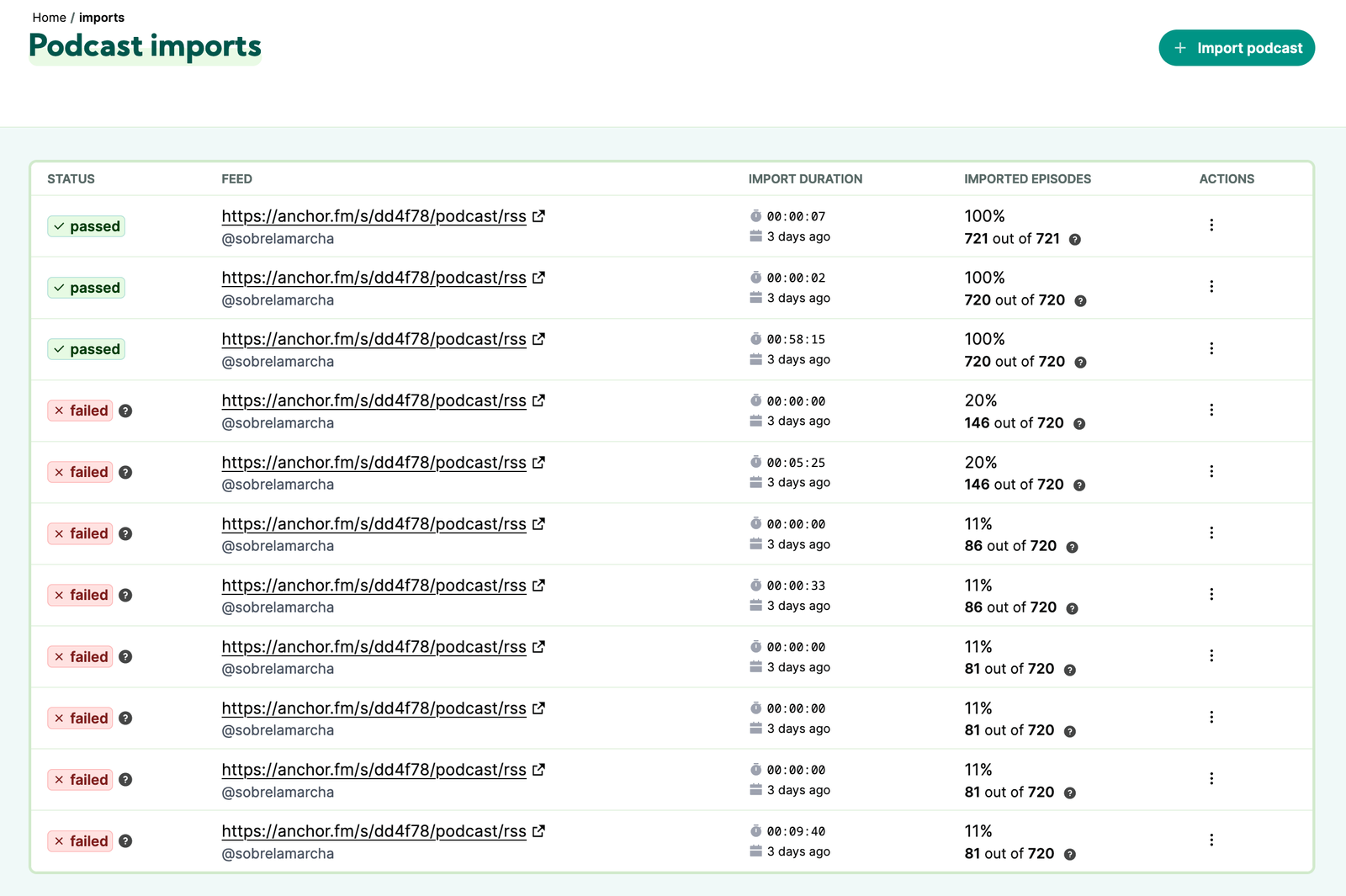
Task: Click the duration value 00:05:25
Action: [796, 463]
